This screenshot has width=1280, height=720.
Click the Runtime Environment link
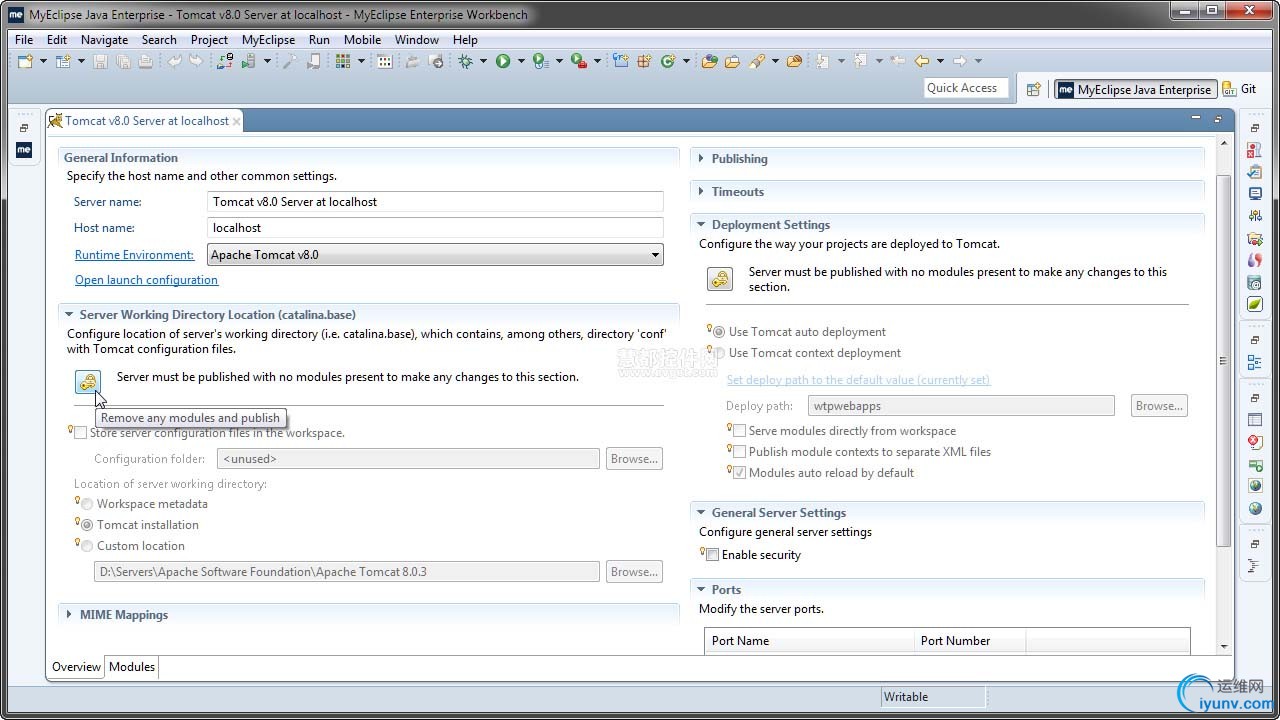134,255
